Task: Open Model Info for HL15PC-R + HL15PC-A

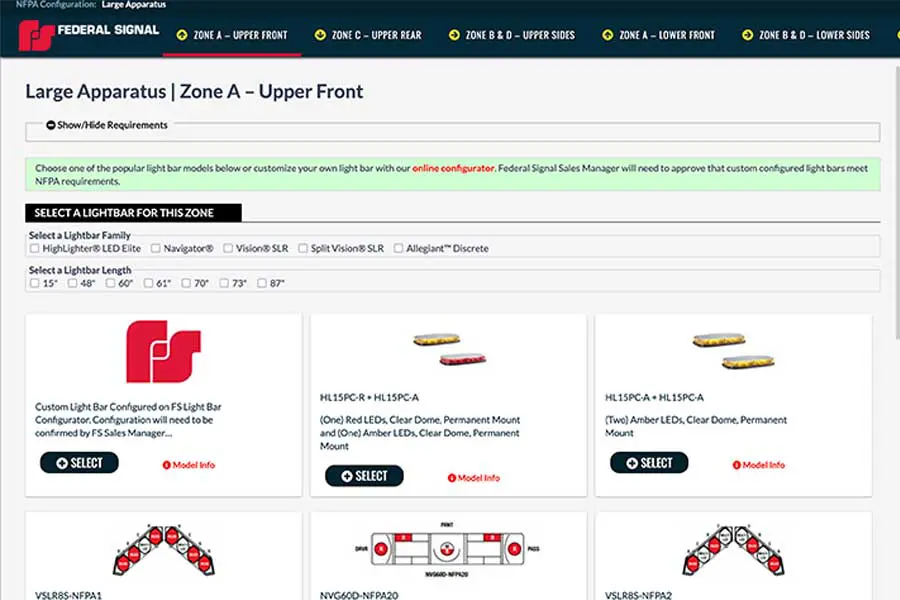Action: pos(474,478)
